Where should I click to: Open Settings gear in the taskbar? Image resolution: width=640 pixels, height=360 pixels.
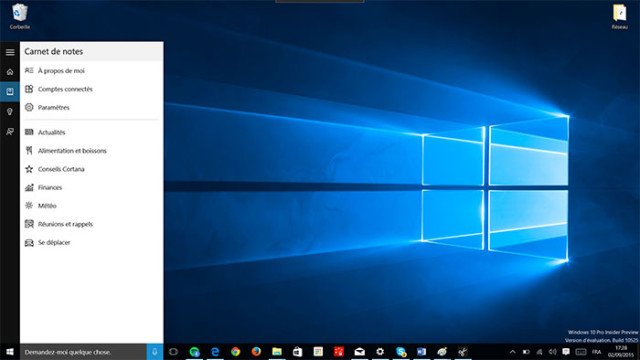pyautogui.click(x=380, y=352)
